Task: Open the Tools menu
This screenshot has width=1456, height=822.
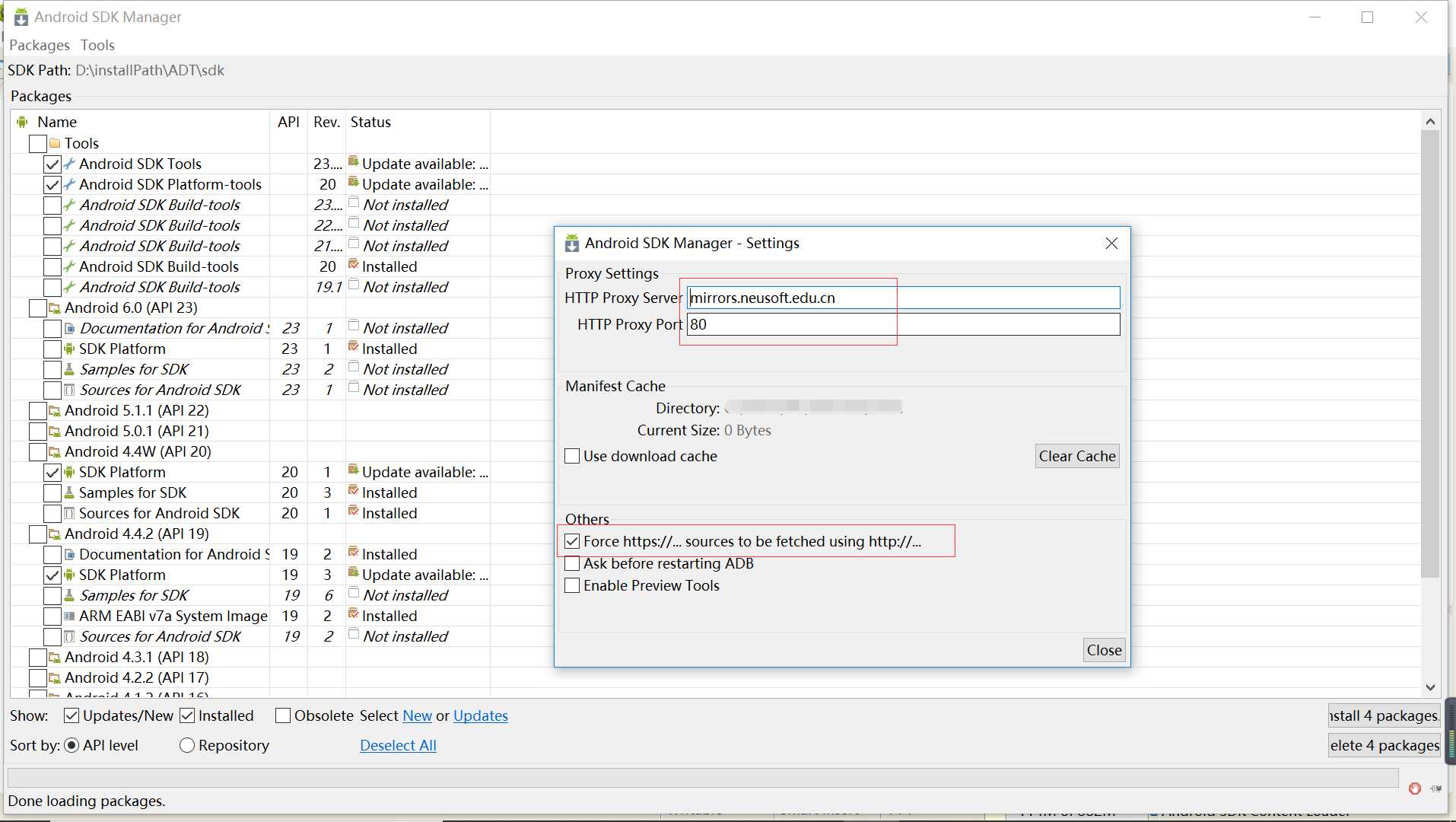Action: (x=97, y=45)
